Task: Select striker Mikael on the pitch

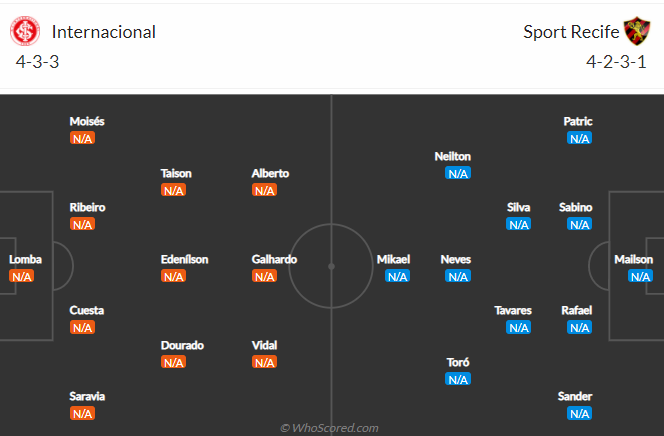Action: tap(393, 268)
